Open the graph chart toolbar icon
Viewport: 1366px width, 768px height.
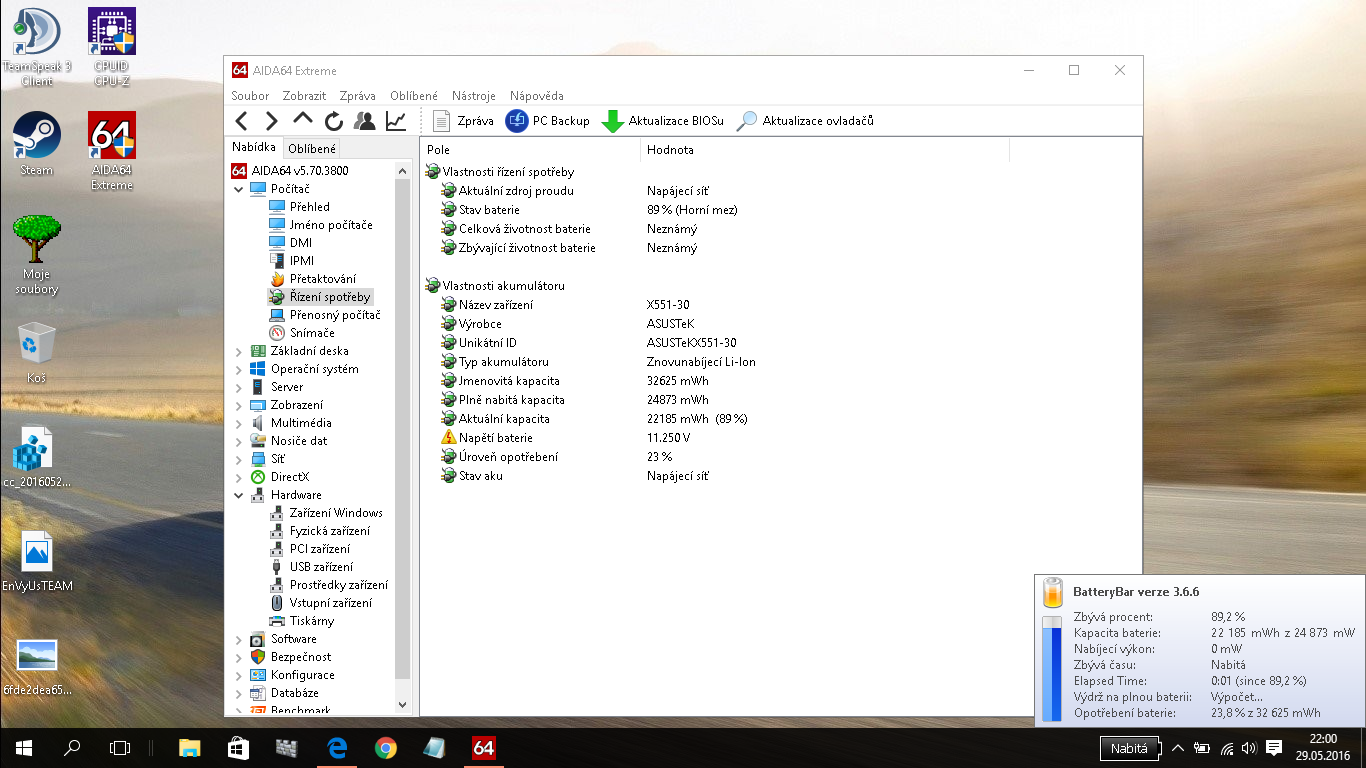pyautogui.click(x=396, y=121)
